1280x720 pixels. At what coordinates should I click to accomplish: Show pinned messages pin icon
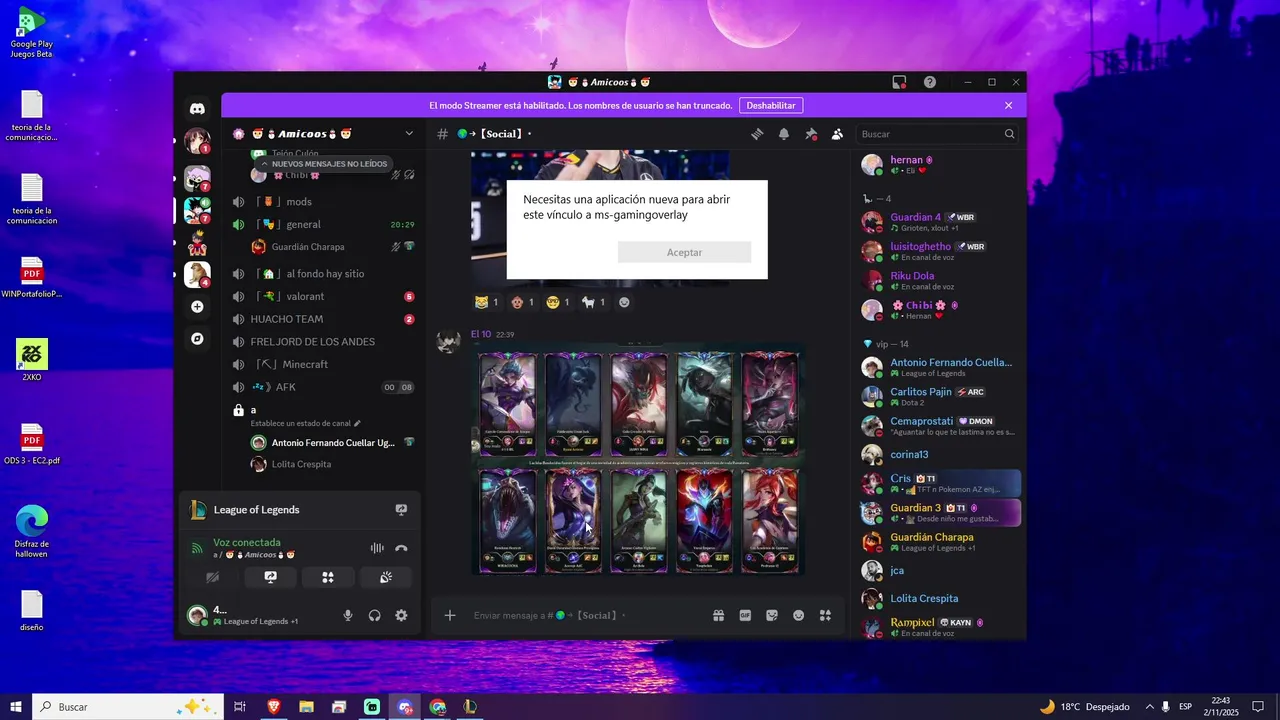tap(811, 134)
